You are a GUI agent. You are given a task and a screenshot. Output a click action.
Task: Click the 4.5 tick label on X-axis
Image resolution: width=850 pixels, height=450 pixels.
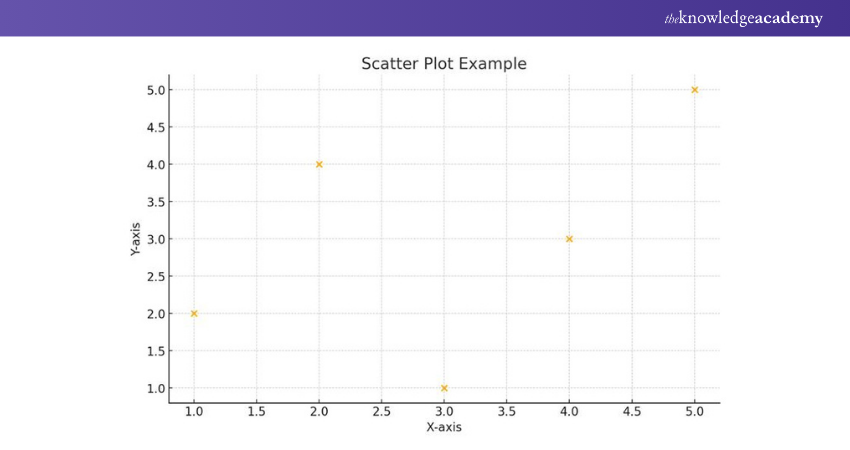click(631, 411)
